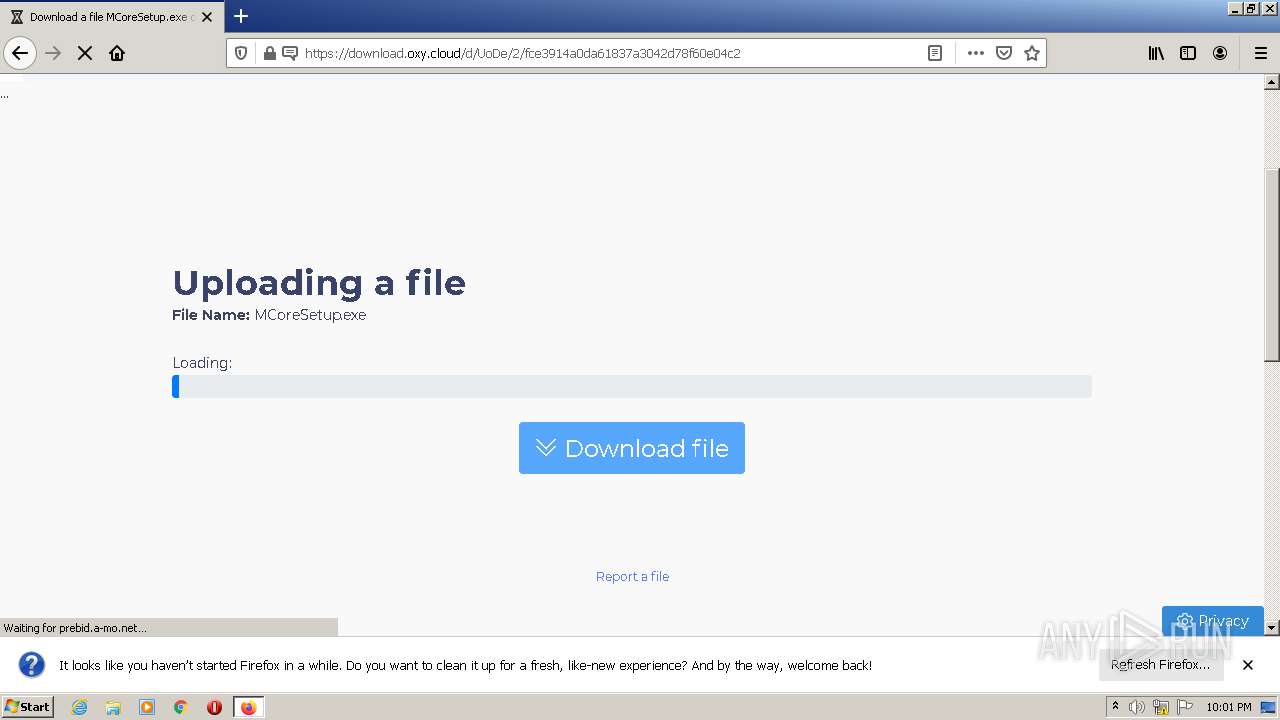The height and width of the screenshot is (720, 1280).
Task: Click the address bar URL
Action: point(522,53)
